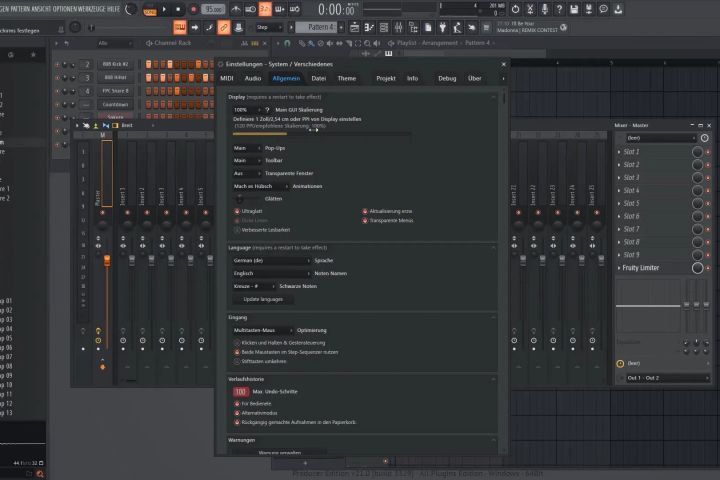Switch to the Audio settings tab
Viewport: 720px width, 480px height.
coord(253,79)
